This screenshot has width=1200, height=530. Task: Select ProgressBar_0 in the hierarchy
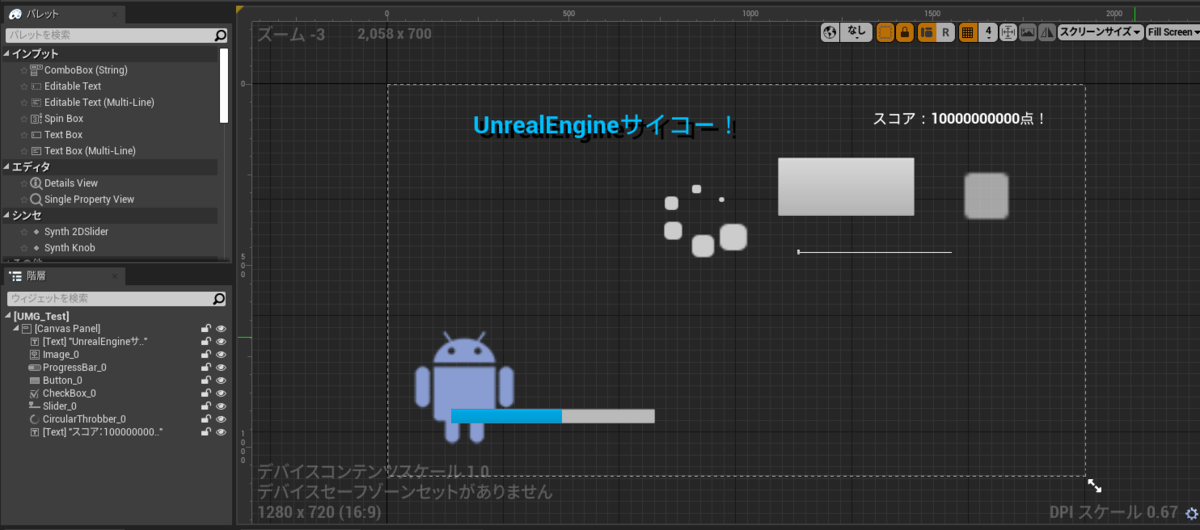point(74,367)
